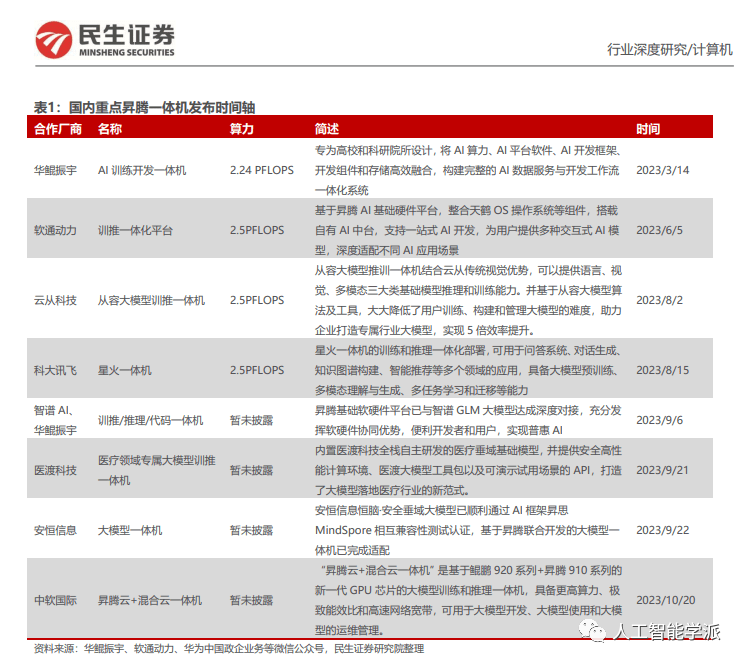Image resolution: width=744 pixels, height=664 pixels.
Task: Select the date 2023/9/6
Action: (x=660, y=420)
